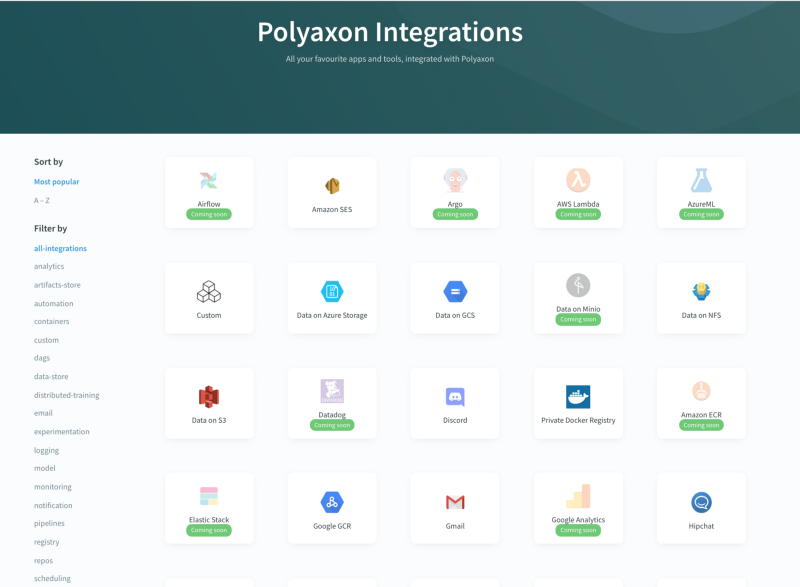Choose the distributed-training filter
800x587 pixels.
point(67,395)
